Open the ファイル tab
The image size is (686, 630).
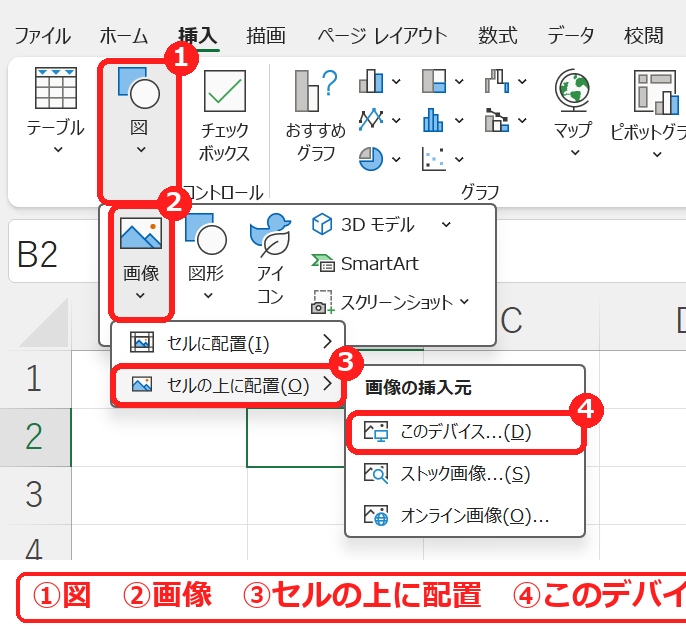(42, 36)
